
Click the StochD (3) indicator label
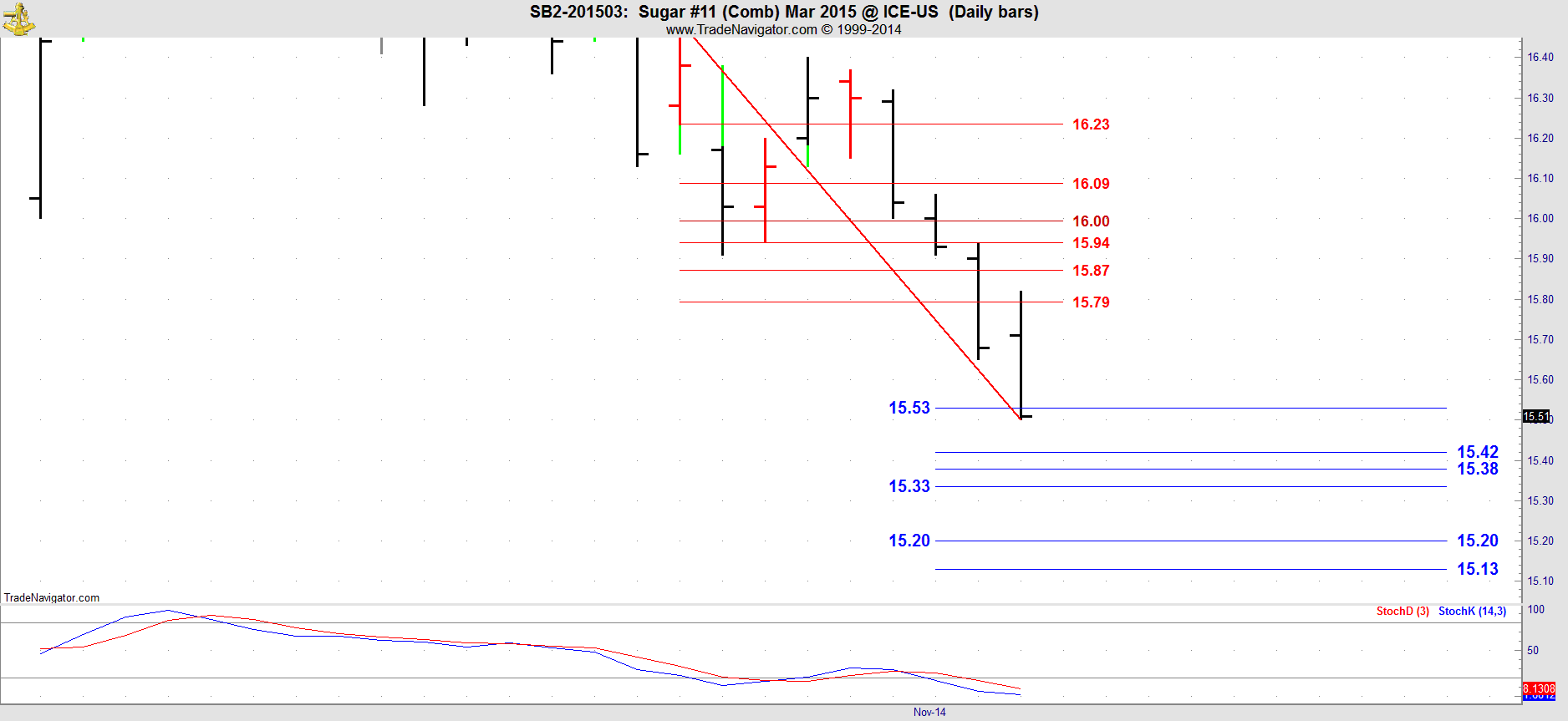coord(1402,612)
